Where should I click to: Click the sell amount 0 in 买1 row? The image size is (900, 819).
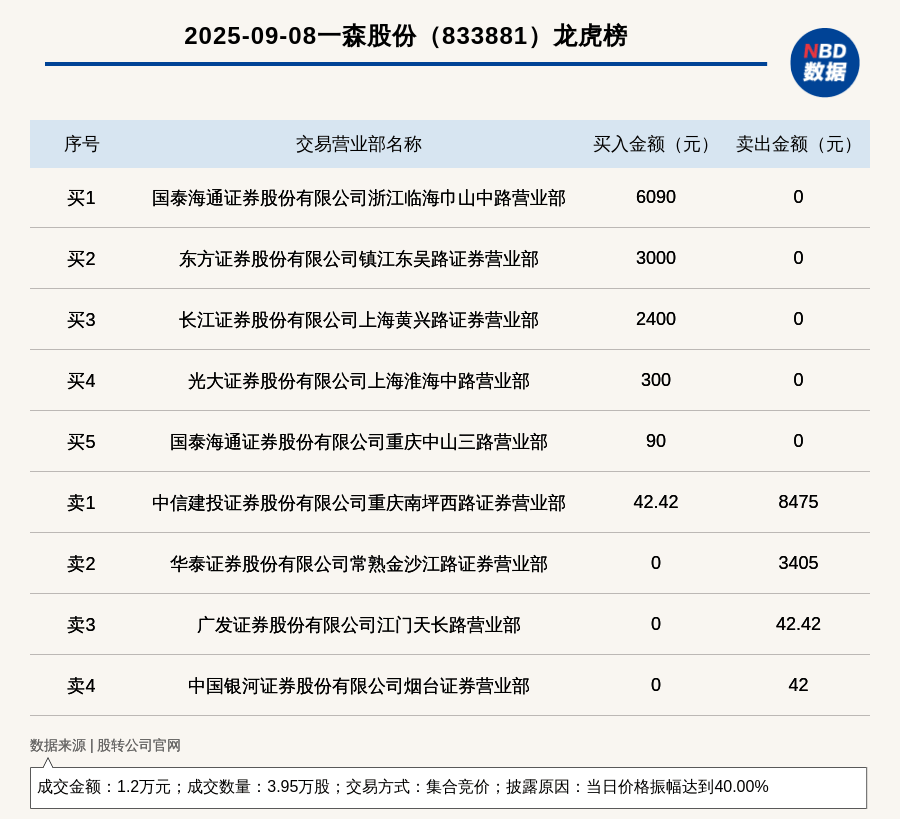click(798, 197)
